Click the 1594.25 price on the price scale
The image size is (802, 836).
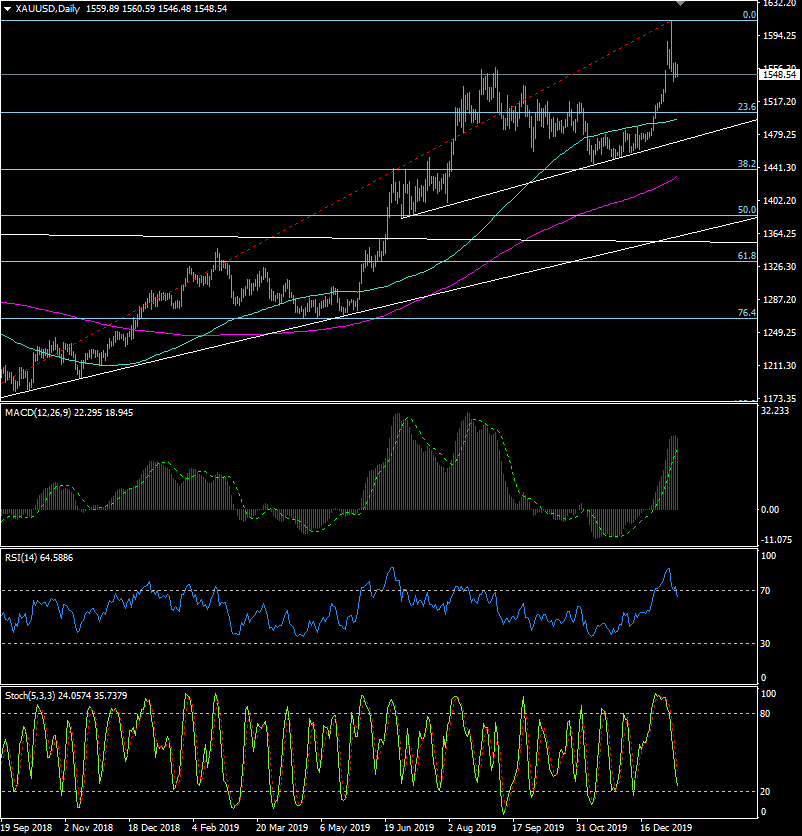pyautogui.click(x=779, y=36)
